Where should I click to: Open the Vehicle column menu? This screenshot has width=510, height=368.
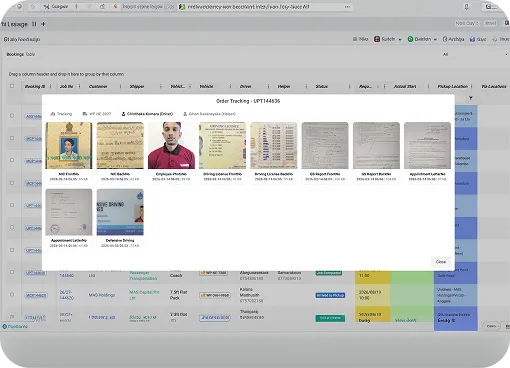click(230, 86)
